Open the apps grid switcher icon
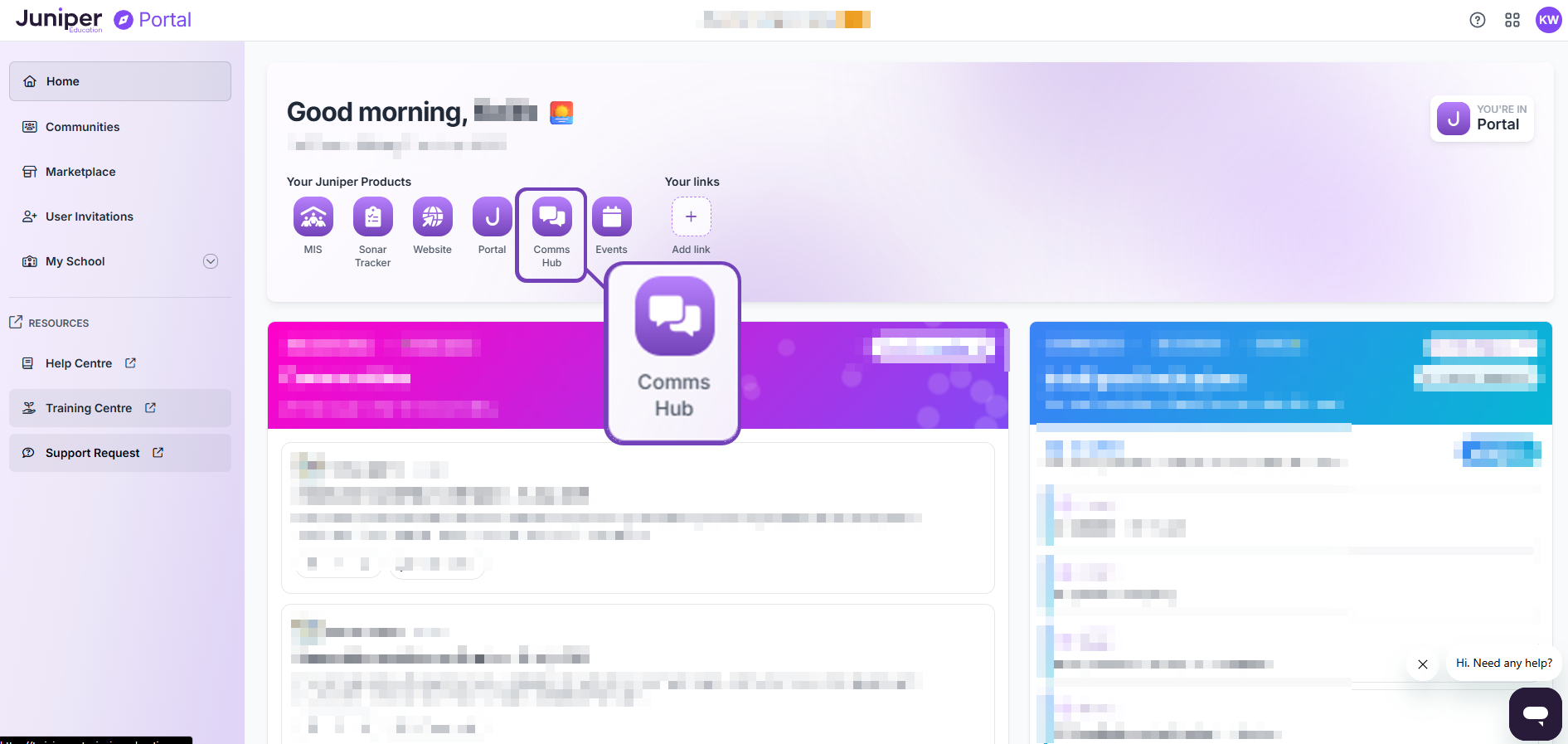Viewport: 1568px width, 744px height. click(x=1512, y=20)
